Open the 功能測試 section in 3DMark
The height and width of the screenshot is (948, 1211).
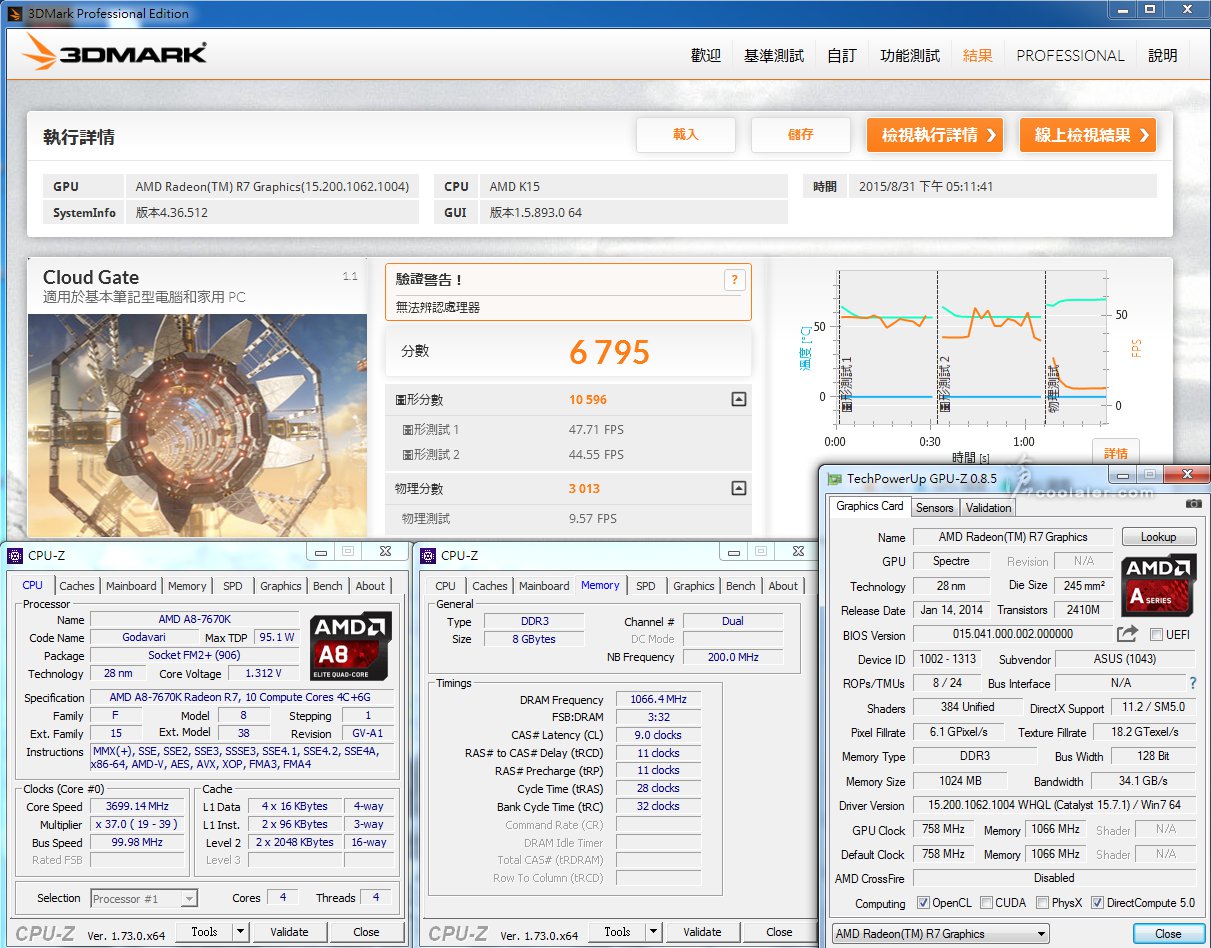910,56
